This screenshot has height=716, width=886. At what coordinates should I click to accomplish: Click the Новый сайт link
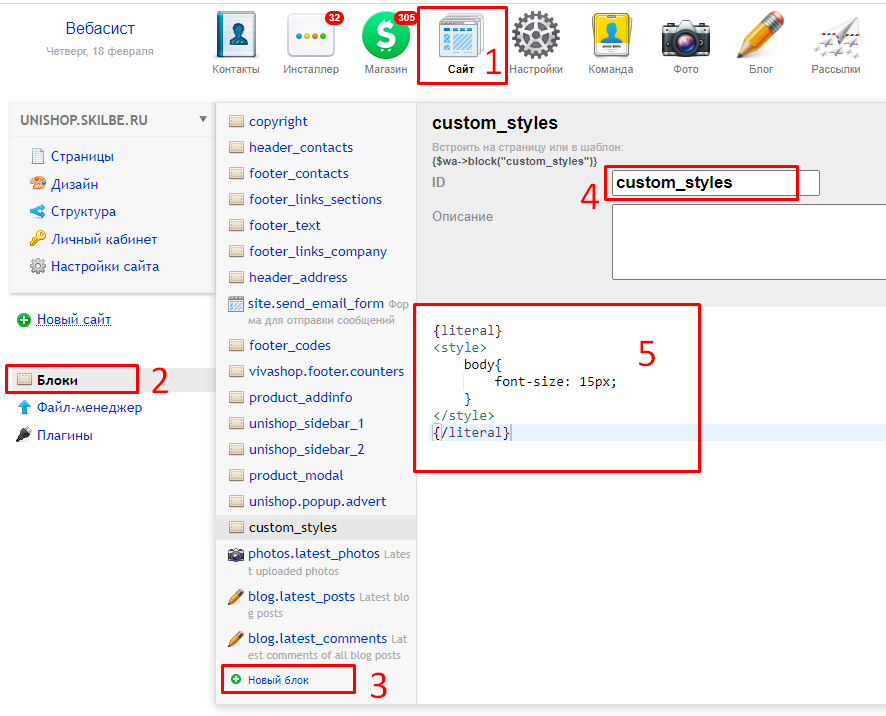[74, 320]
